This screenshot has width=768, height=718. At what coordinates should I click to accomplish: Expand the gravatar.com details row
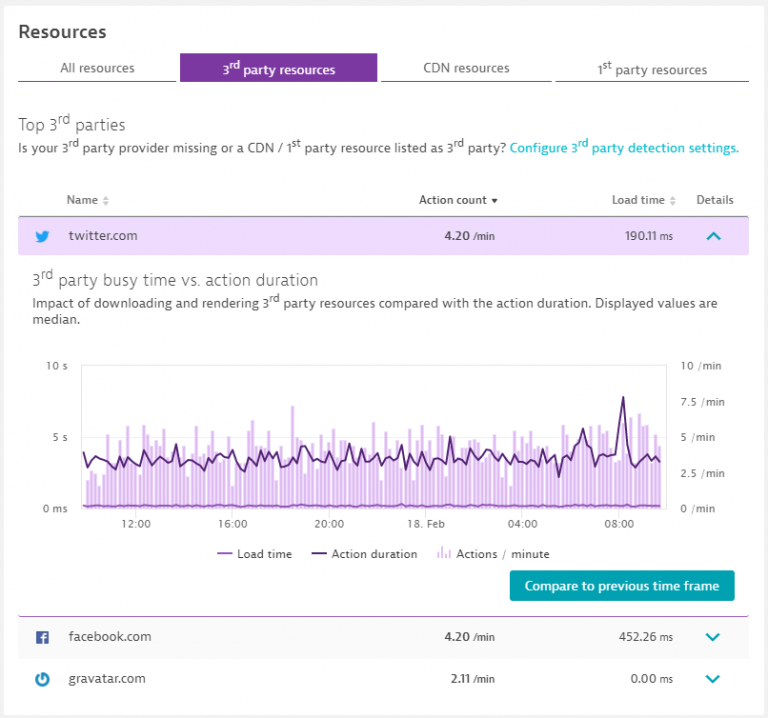[713, 679]
